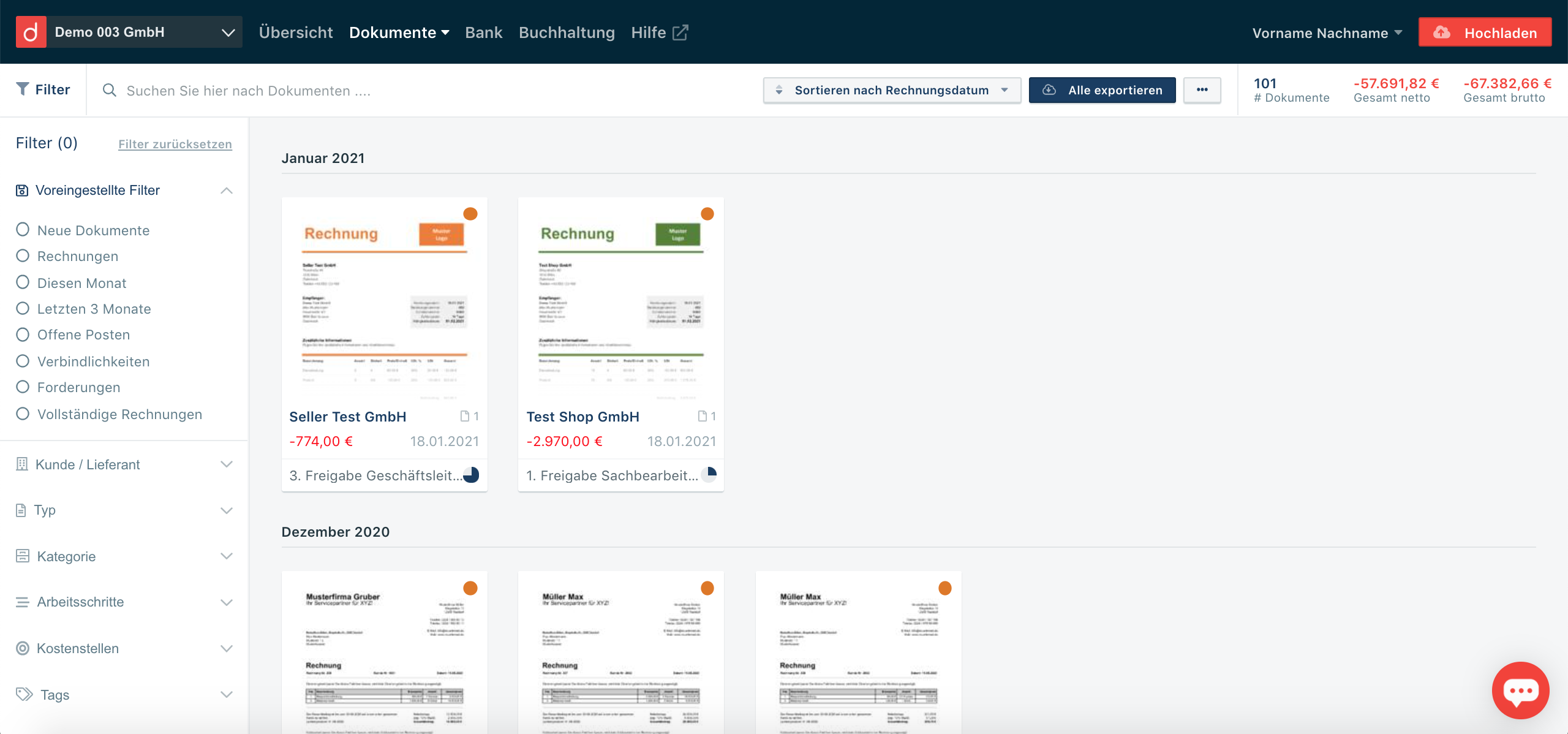Click the Hochladen upload button

pos(1485,32)
